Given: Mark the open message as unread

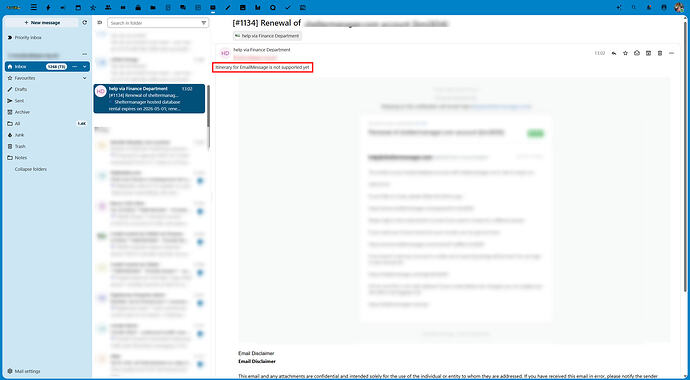Looking at the screenshot, I should (x=637, y=53).
